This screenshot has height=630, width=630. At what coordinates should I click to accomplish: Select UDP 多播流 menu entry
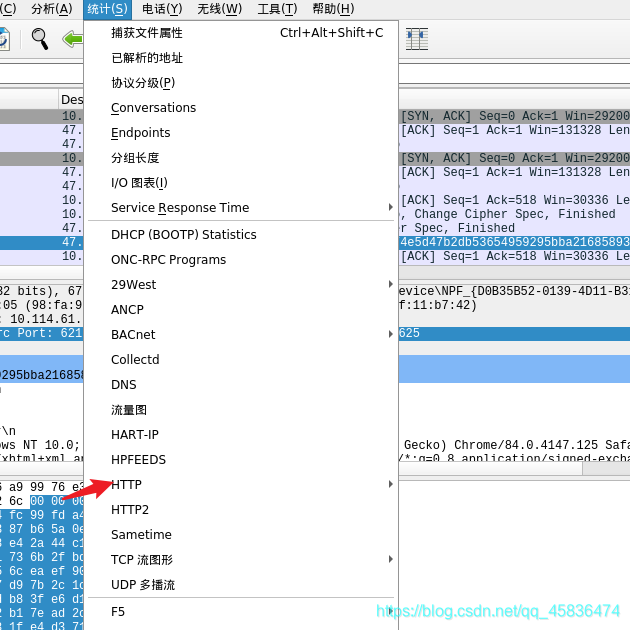click(x=241, y=585)
